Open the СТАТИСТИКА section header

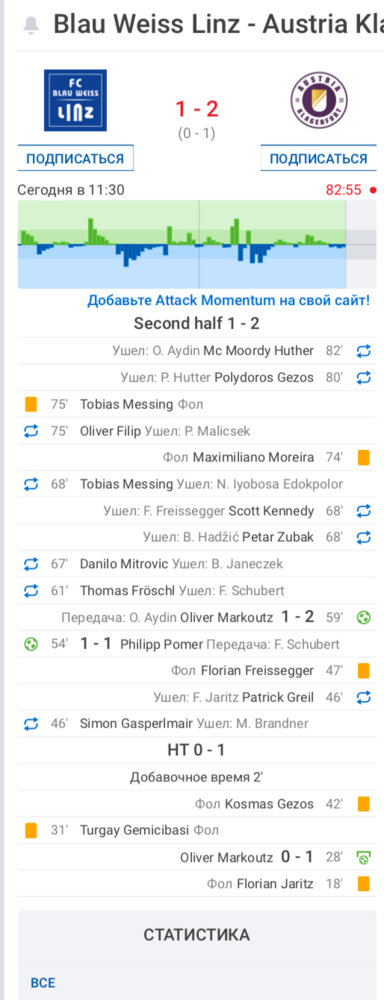click(196, 935)
